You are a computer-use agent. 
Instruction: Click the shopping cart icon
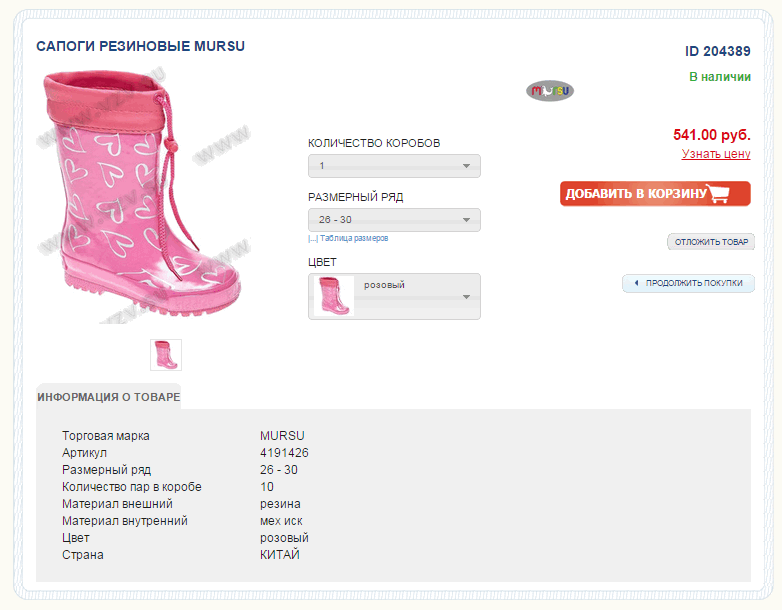pyautogui.click(x=730, y=194)
